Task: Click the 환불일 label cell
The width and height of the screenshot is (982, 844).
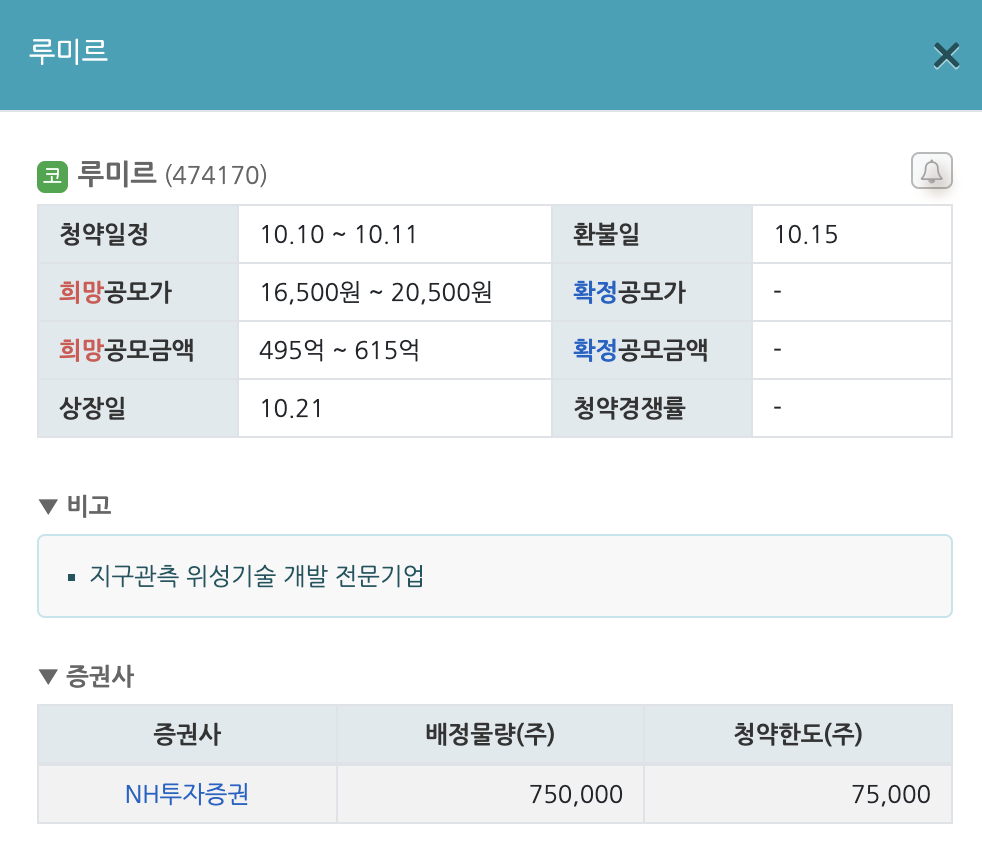Action: 652,234
